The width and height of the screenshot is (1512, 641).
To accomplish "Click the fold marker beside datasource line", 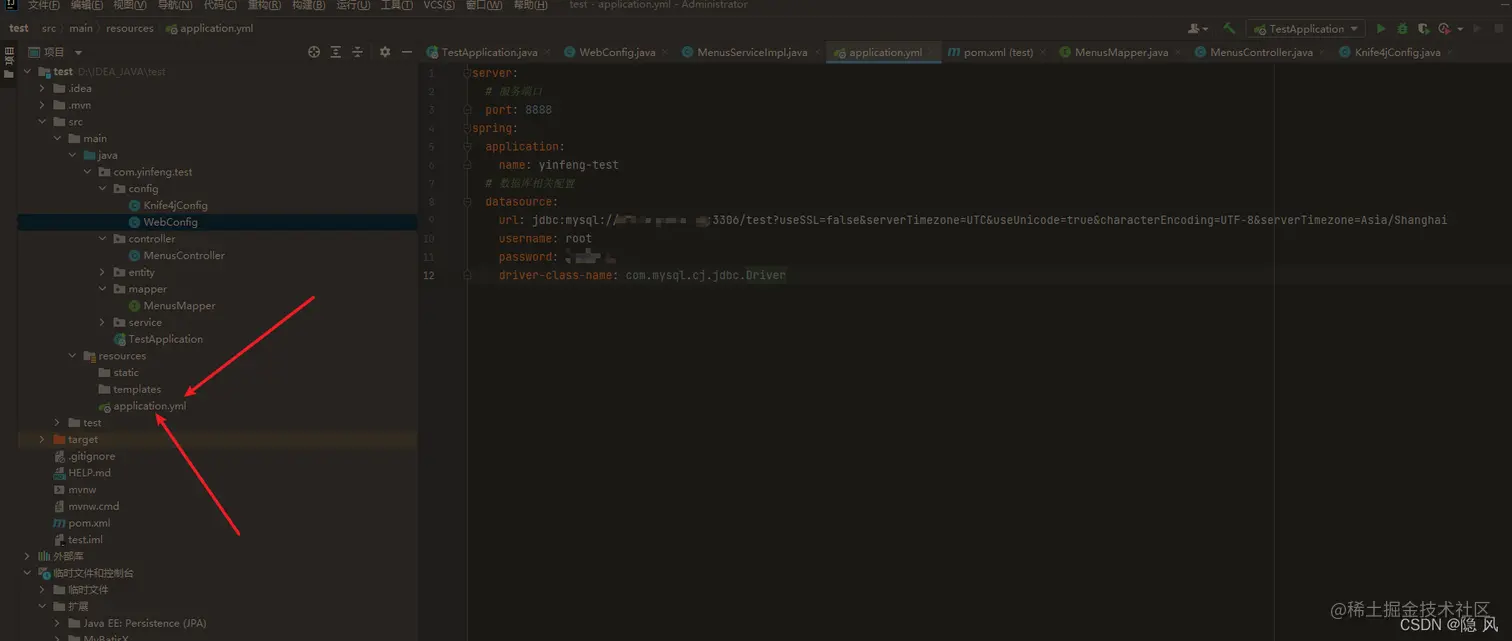I will coord(467,202).
